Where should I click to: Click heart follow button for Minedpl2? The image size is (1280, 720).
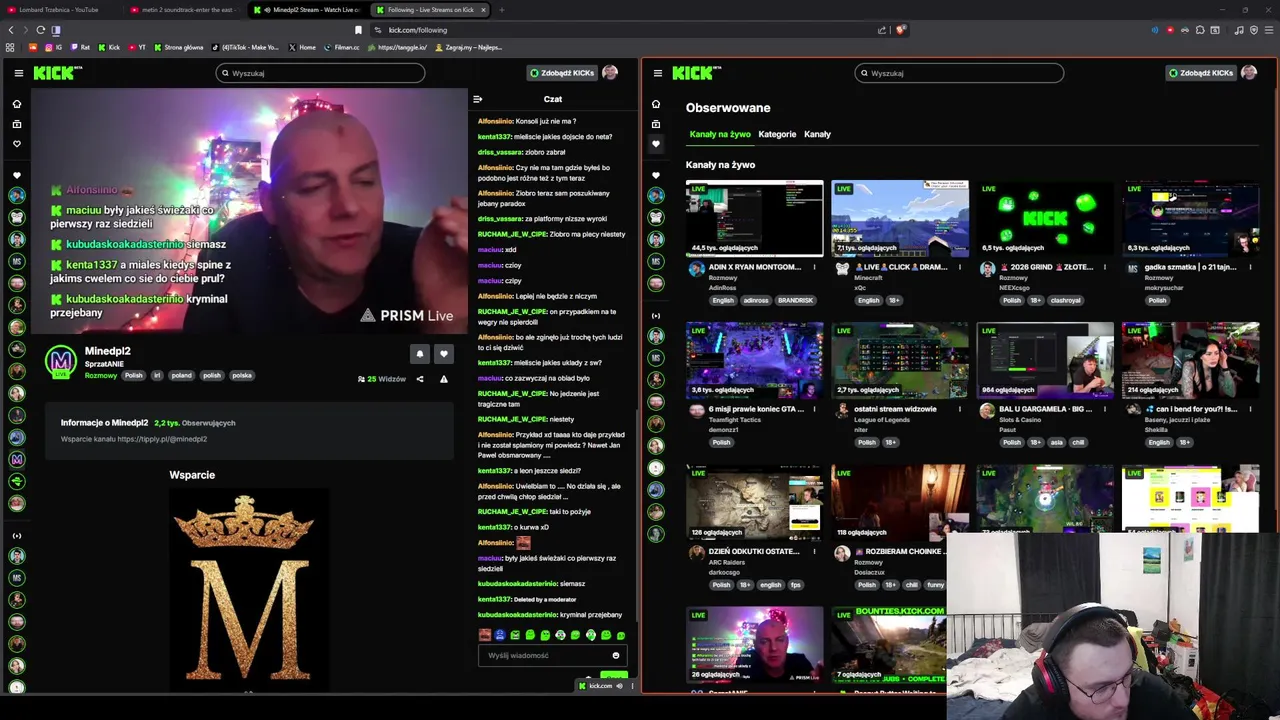coord(444,354)
